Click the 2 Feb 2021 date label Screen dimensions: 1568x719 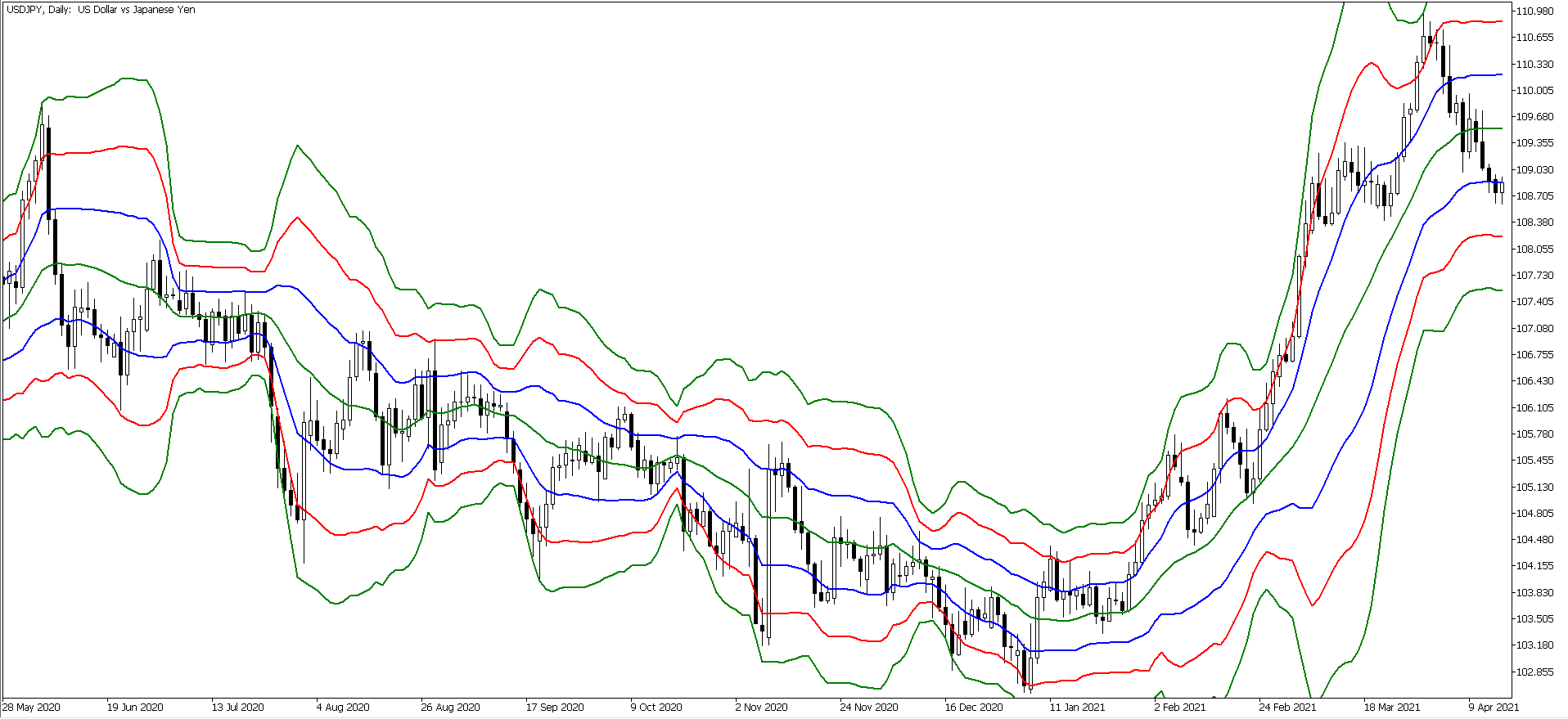coord(1180,708)
